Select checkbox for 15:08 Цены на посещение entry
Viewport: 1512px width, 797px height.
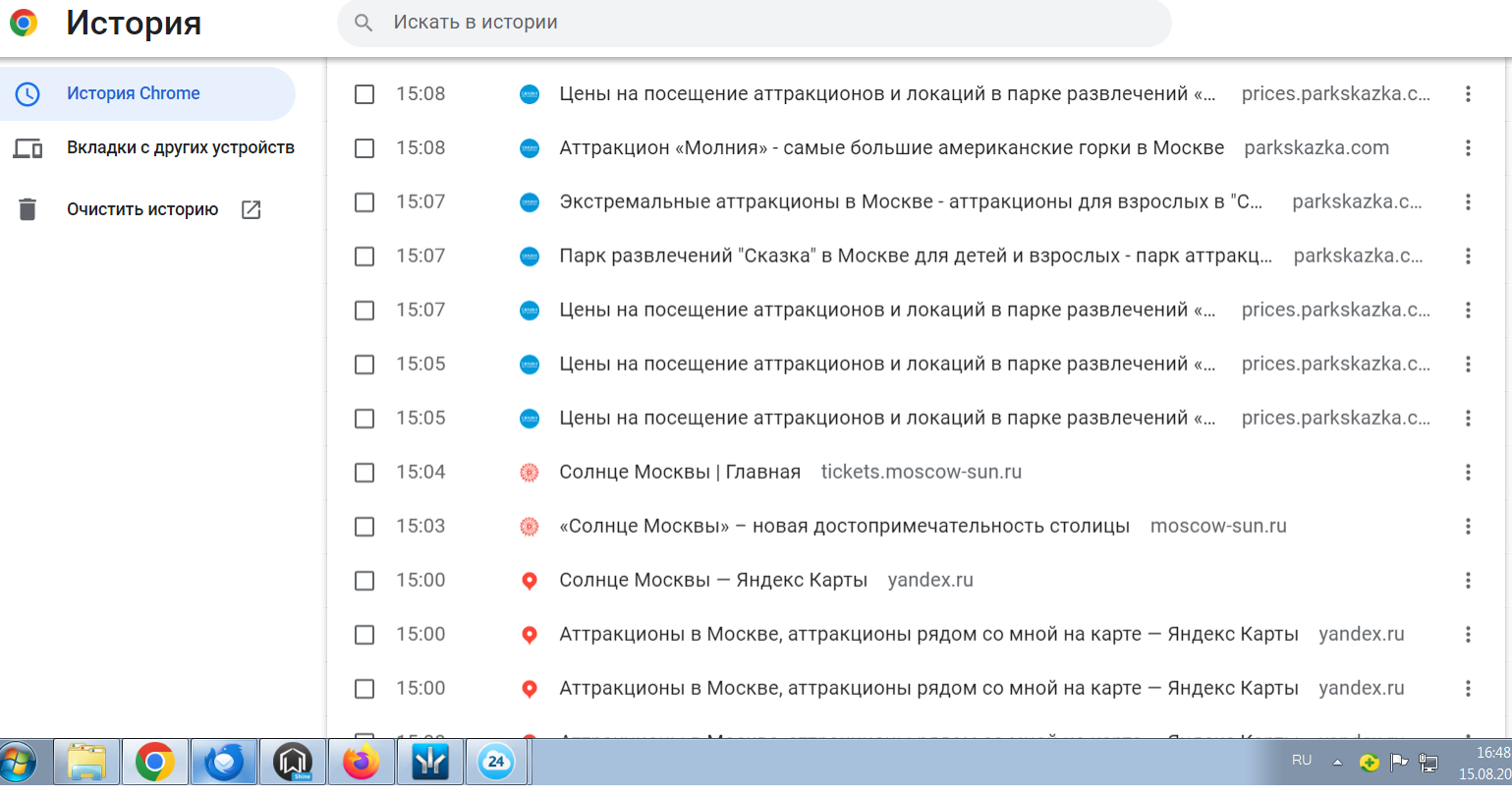(364, 94)
